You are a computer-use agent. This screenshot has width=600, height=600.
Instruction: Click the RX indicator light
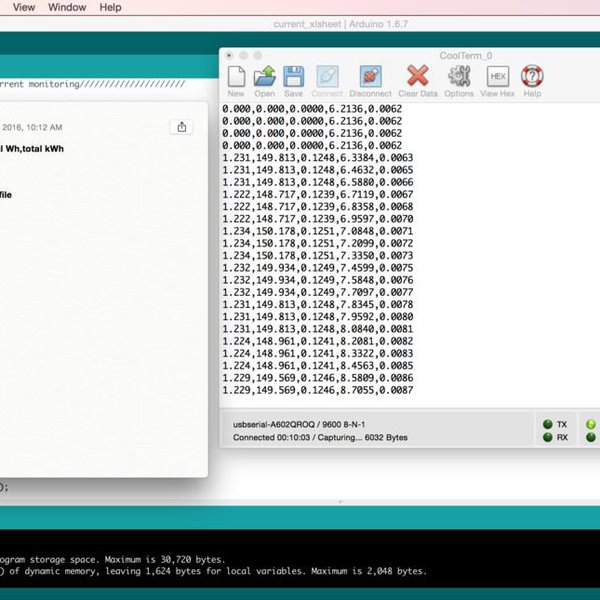point(548,437)
